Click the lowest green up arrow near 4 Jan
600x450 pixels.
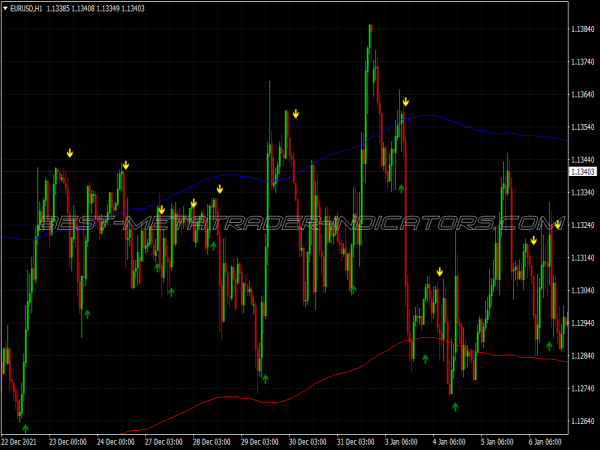pos(455,406)
